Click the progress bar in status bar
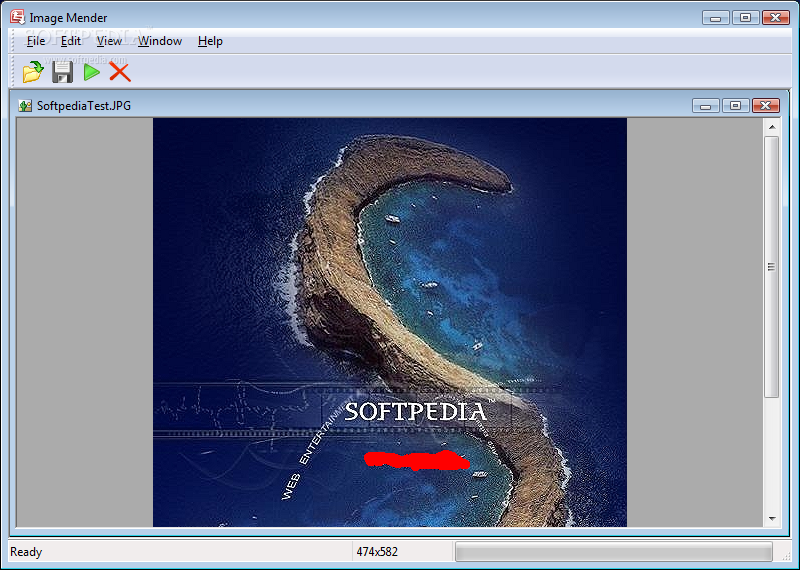800x570 pixels. 614,552
